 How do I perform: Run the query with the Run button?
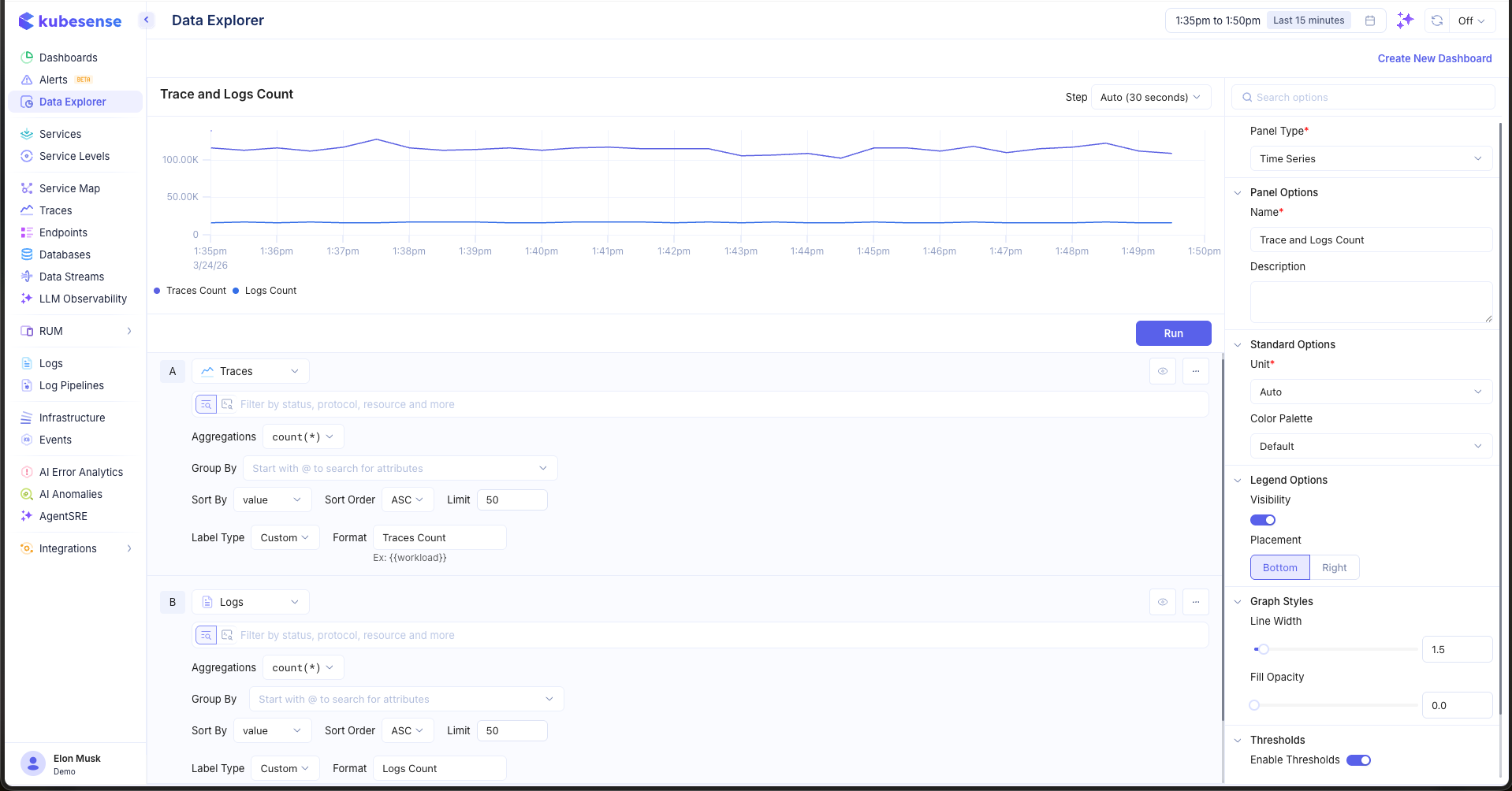coord(1173,333)
